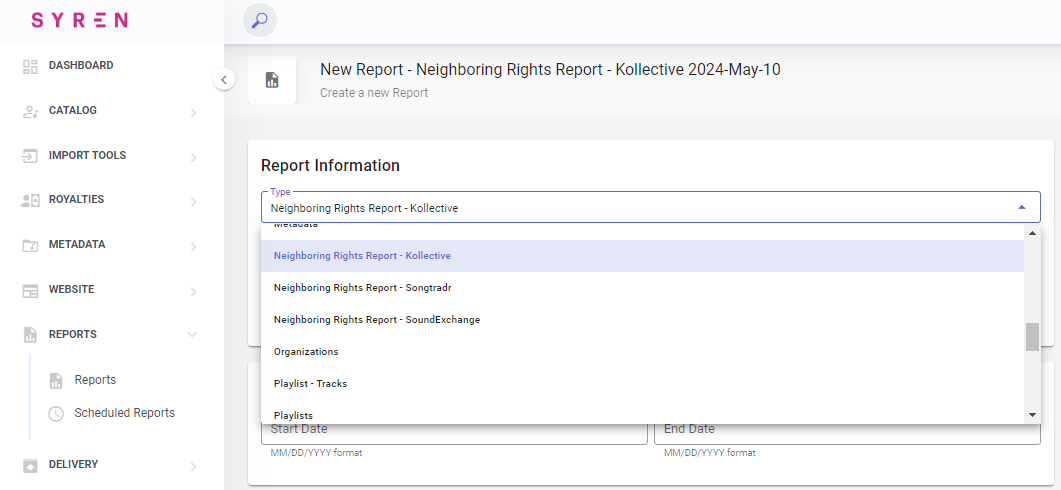The width and height of the screenshot is (1061, 490).
Task: Click the dropdown list scrollbar down arrow
Action: click(1032, 415)
